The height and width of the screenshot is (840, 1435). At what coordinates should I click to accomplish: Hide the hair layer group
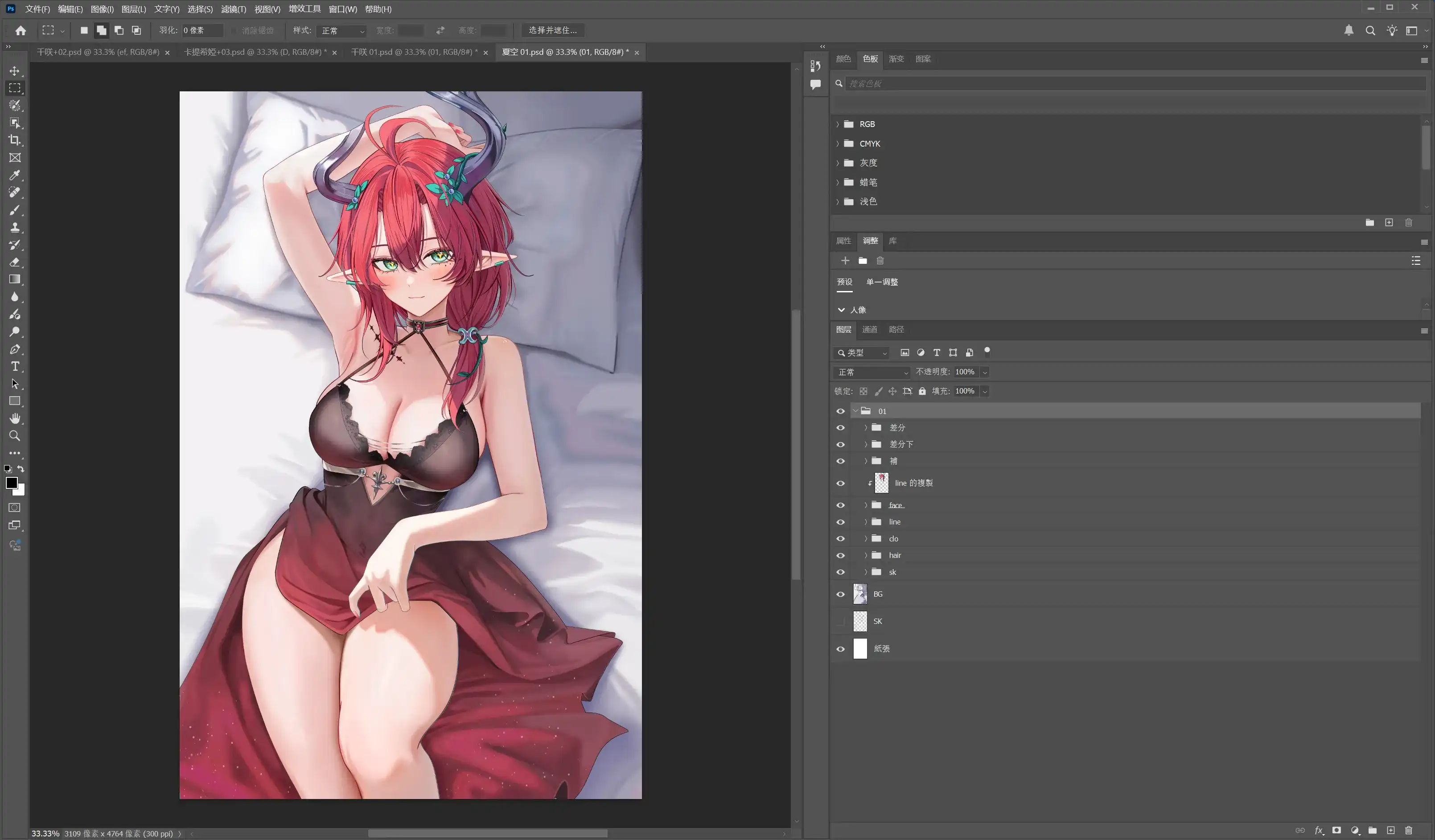840,555
